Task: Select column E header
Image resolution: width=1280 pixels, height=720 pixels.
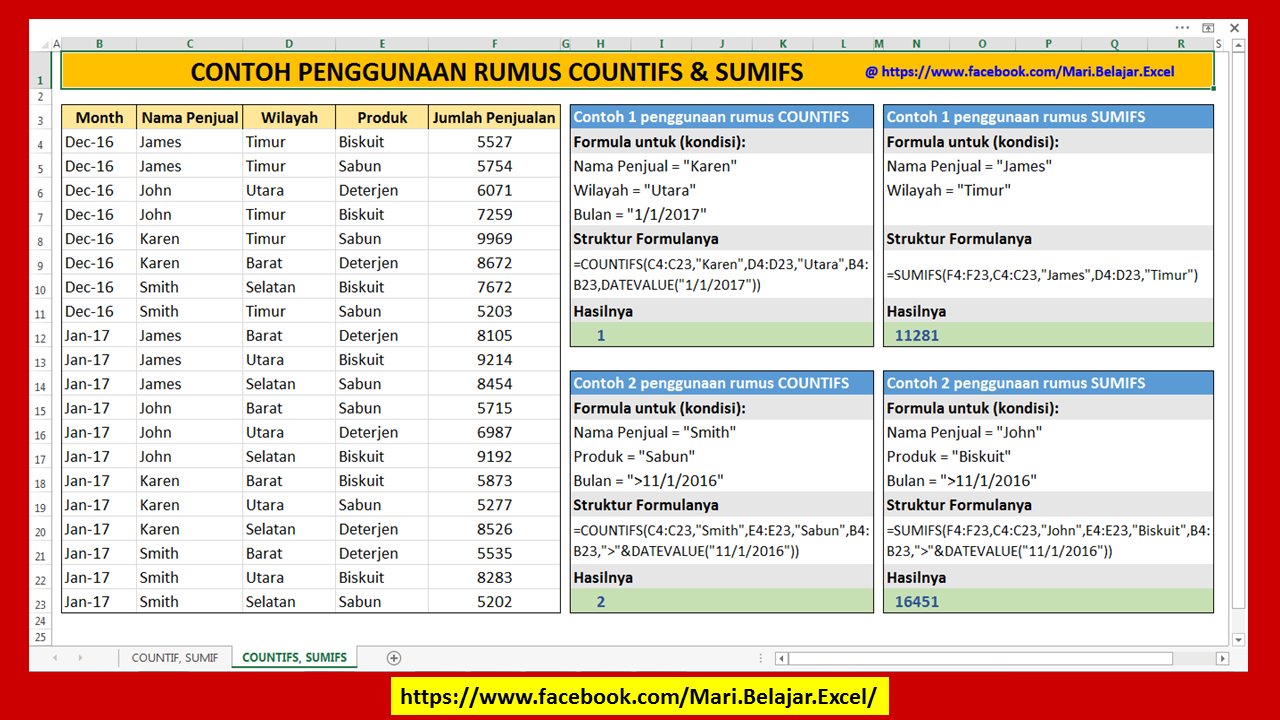Action: 382,44
